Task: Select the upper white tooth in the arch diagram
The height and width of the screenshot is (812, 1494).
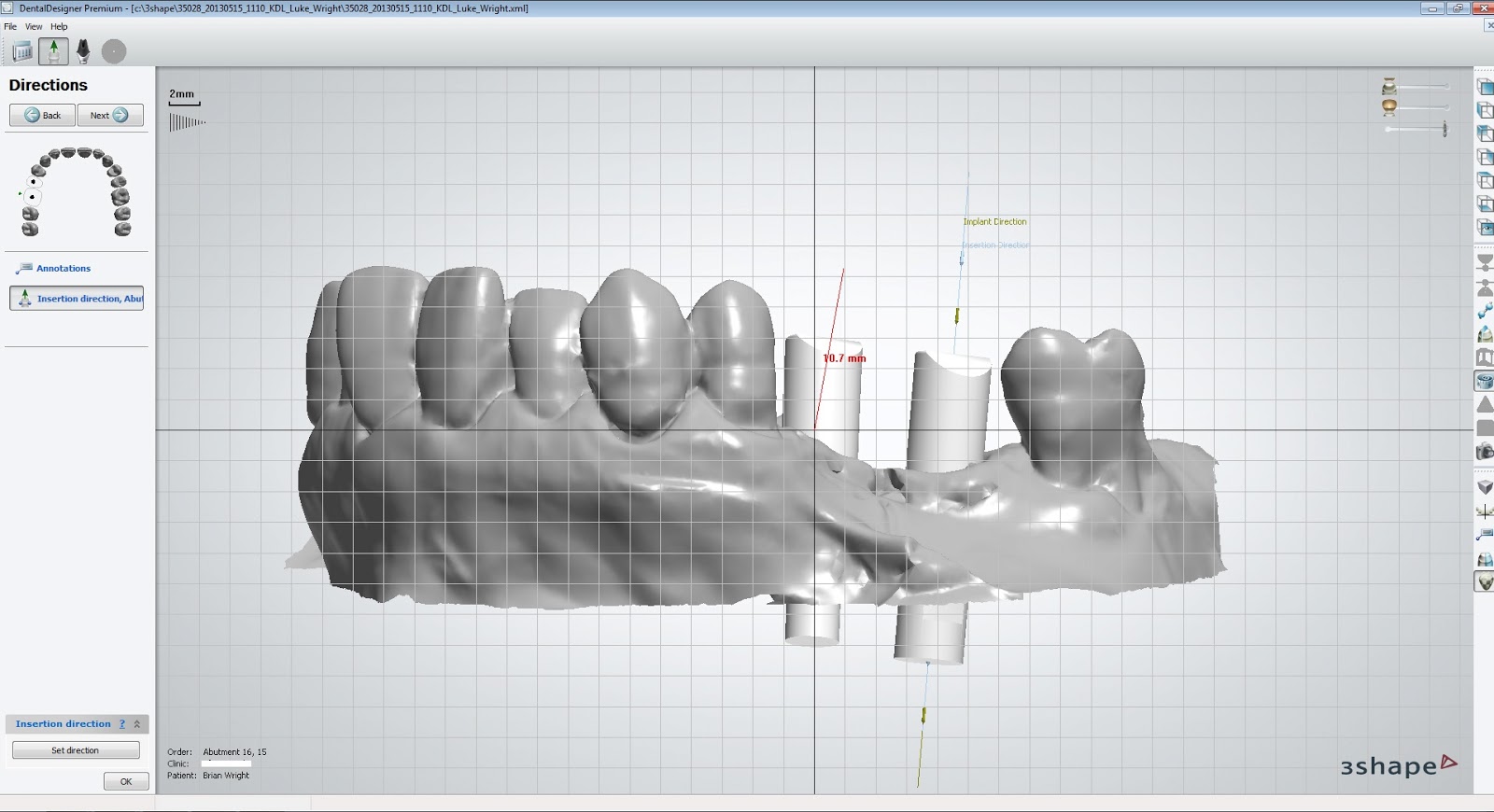Action: pyautogui.click(x=35, y=183)
